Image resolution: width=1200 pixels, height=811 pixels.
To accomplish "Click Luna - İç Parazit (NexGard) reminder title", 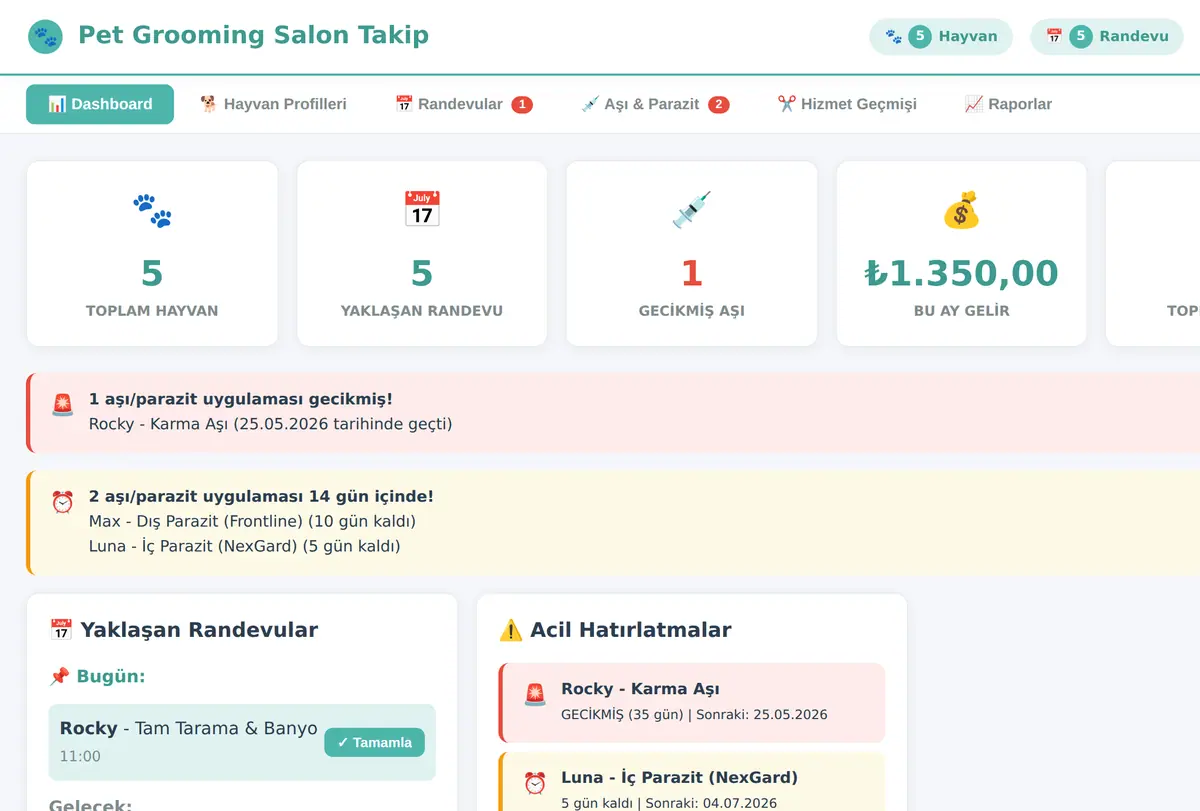I will point(679,778).
